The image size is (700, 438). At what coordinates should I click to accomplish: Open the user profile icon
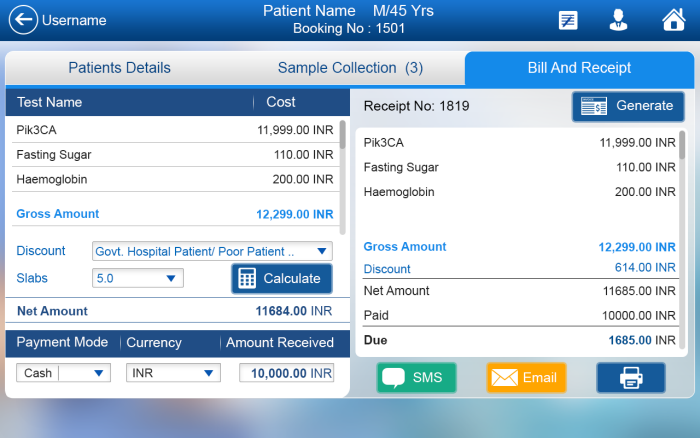[x=619, y=20]
